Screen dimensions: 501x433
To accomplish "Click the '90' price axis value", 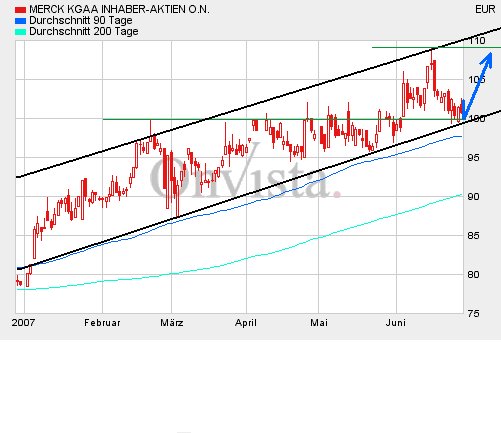I will (x=473, y=197).
